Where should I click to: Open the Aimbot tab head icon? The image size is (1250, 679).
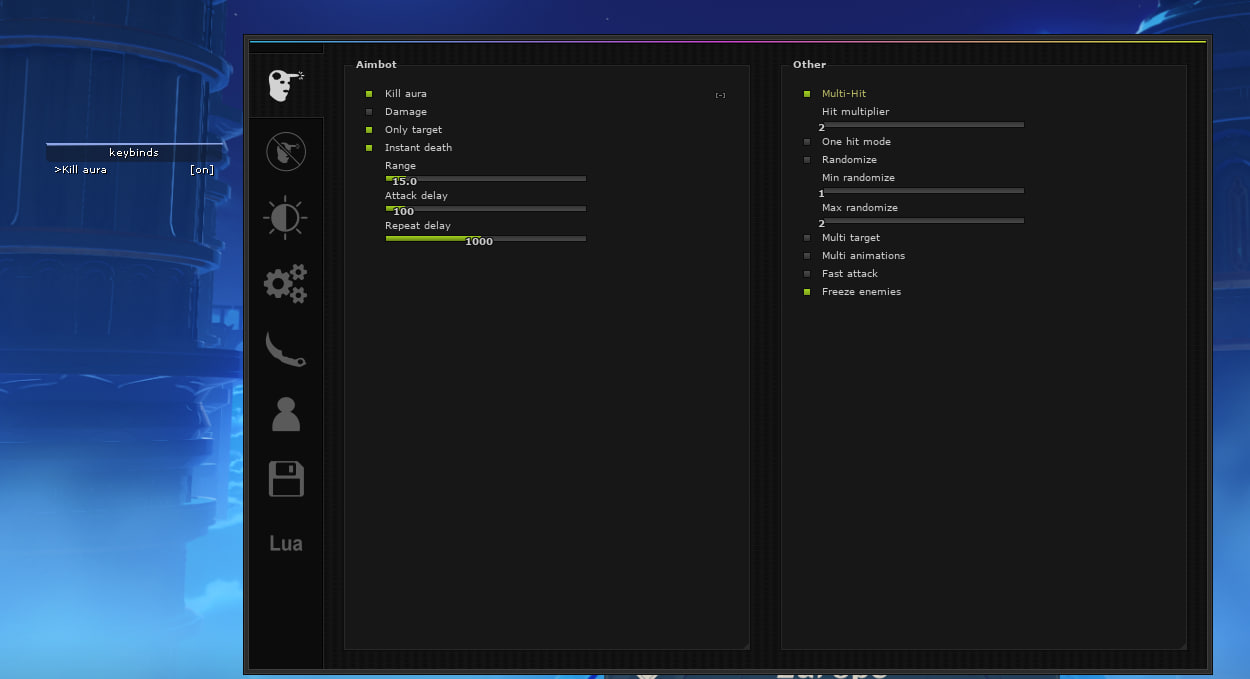pyautogui.click(x=285, y=85)
